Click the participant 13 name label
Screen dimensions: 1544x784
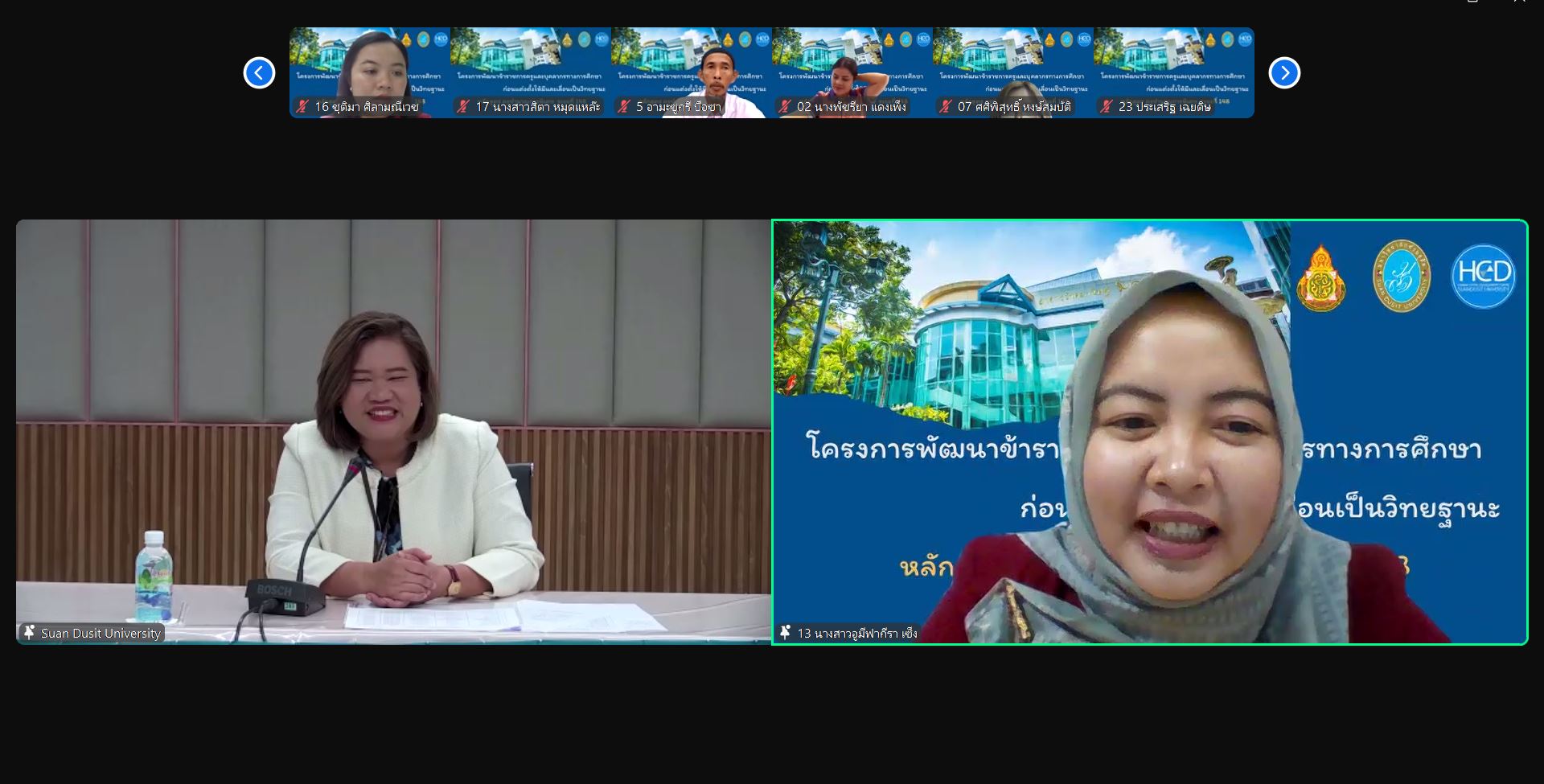tap(856, 634)
